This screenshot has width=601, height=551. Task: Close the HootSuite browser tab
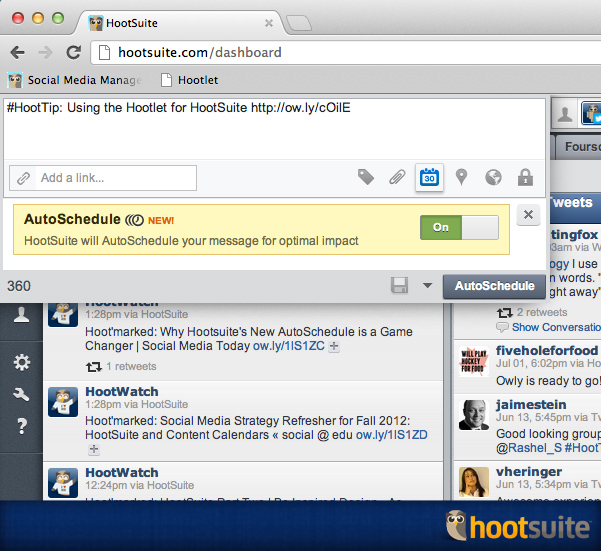pos(269,23)
